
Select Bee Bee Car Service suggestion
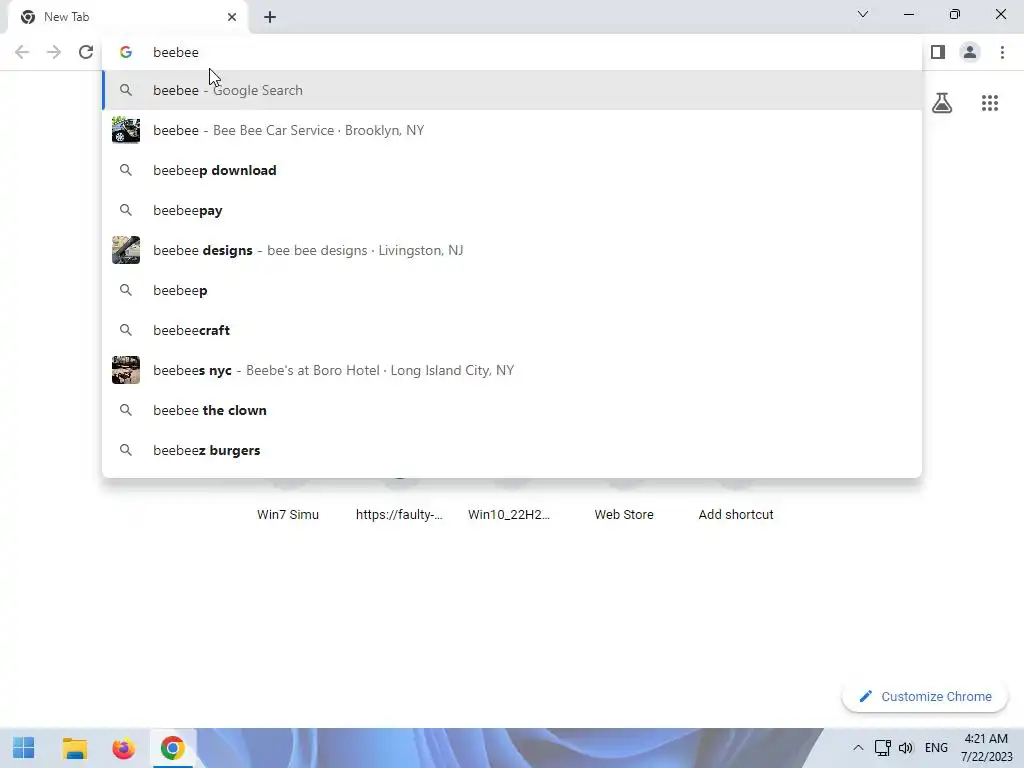(512, 130)
